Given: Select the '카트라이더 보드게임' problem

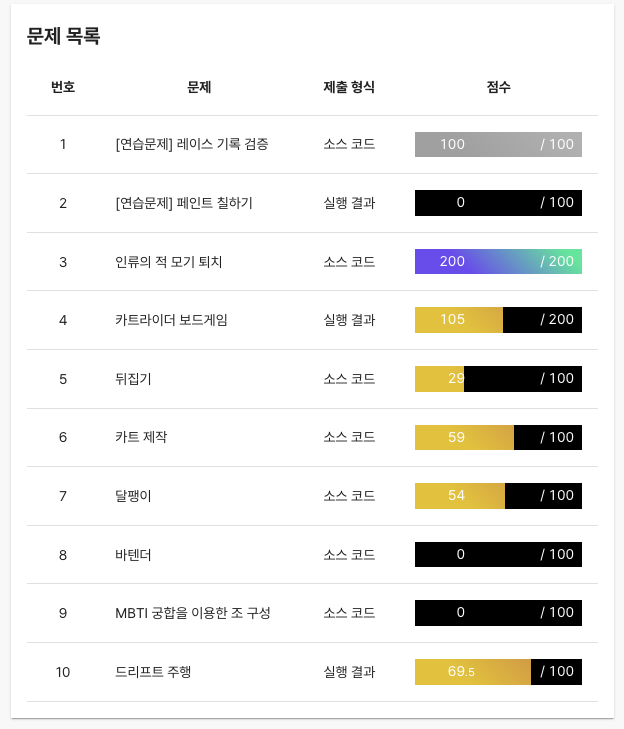Looking at the screenshot, I should click(171, 320).
